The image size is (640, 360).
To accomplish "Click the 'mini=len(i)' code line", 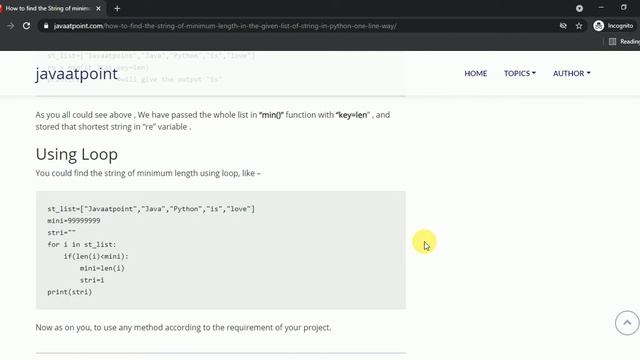I will click(x=102, y=268).
